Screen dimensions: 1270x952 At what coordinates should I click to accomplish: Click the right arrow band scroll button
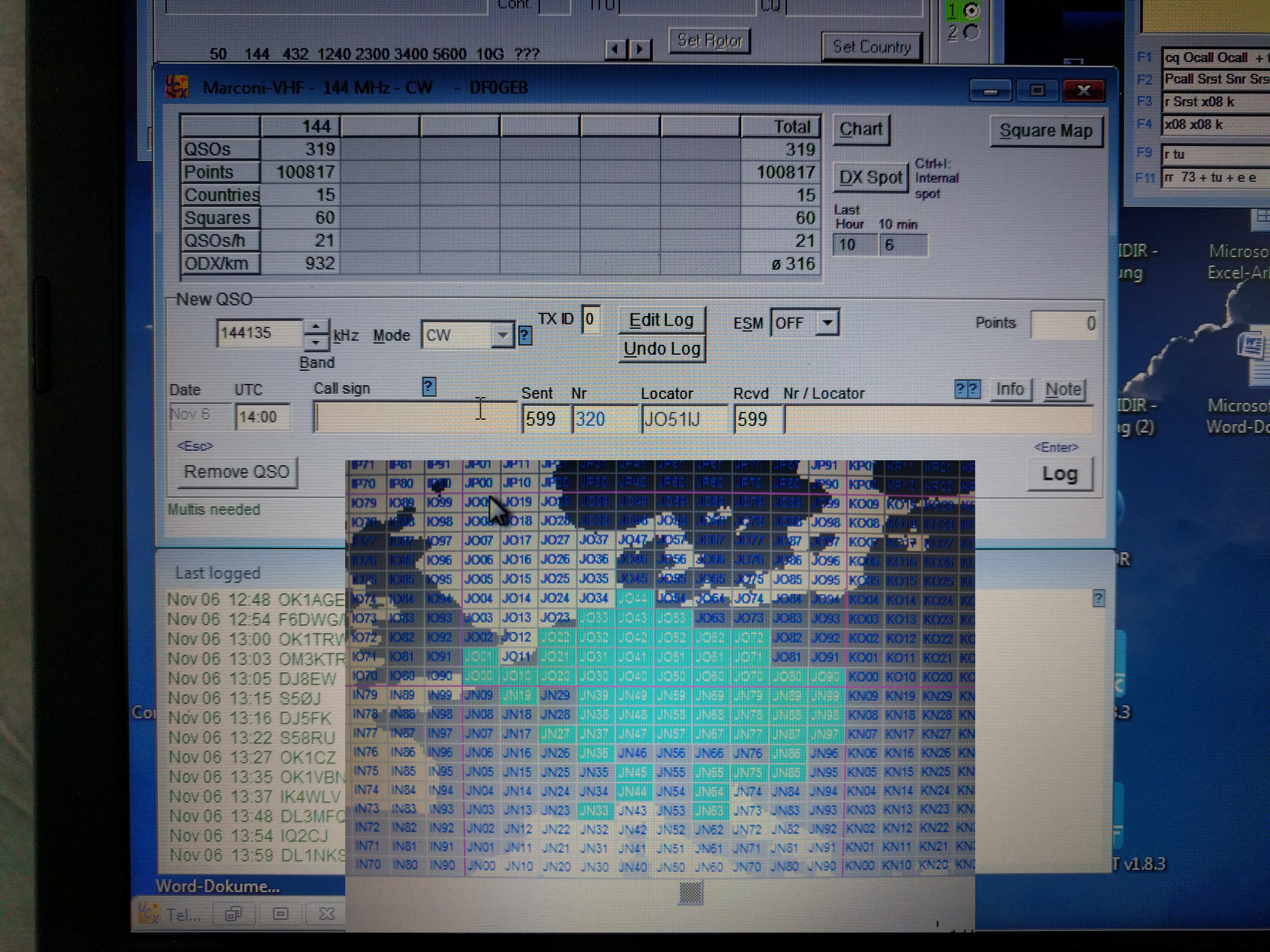point(640,49)
